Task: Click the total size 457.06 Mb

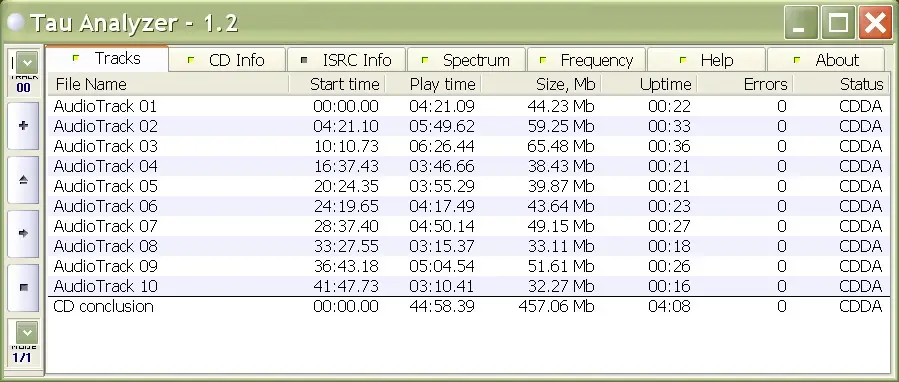Action: pos(556,306)
